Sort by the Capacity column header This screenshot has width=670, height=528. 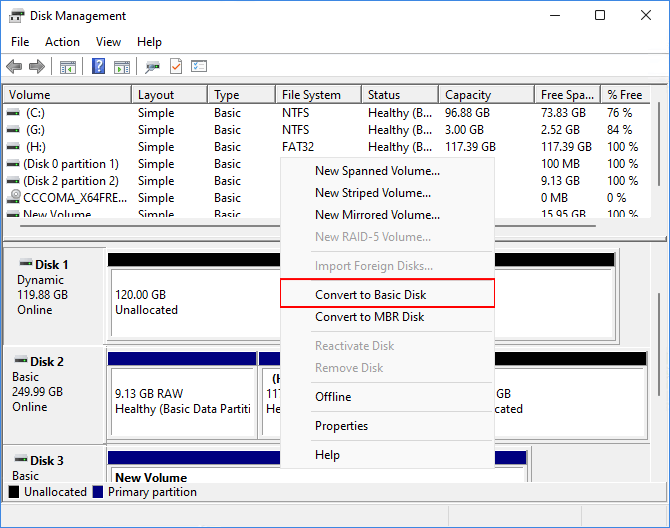[x=468, y=95]
